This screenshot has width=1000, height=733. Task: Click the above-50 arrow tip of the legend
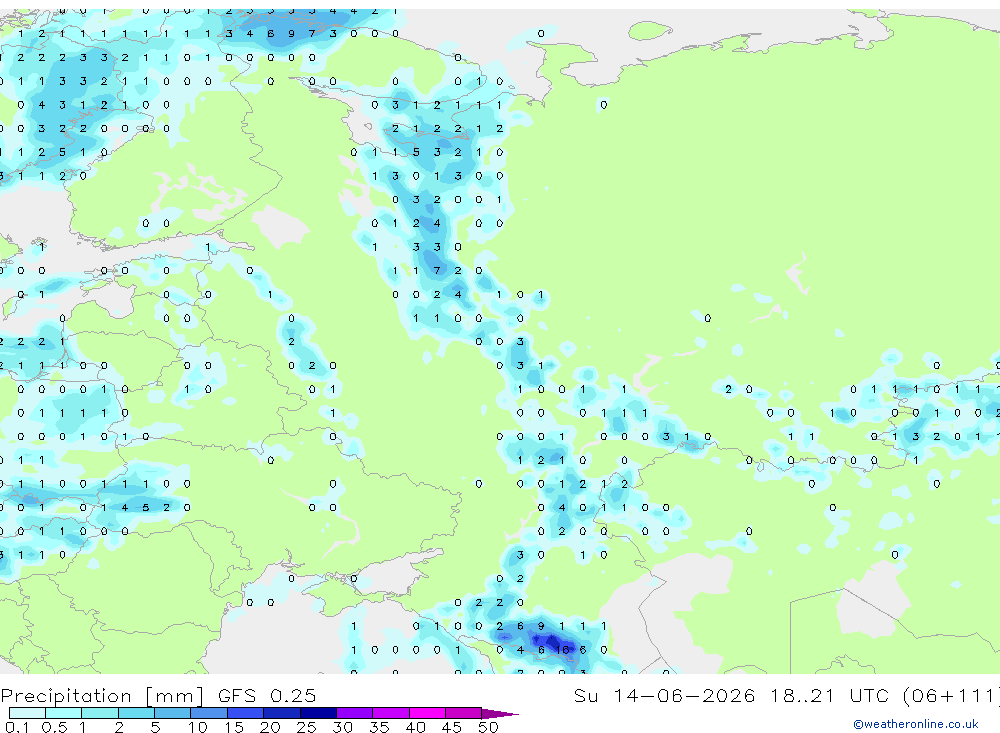point(501,714)
